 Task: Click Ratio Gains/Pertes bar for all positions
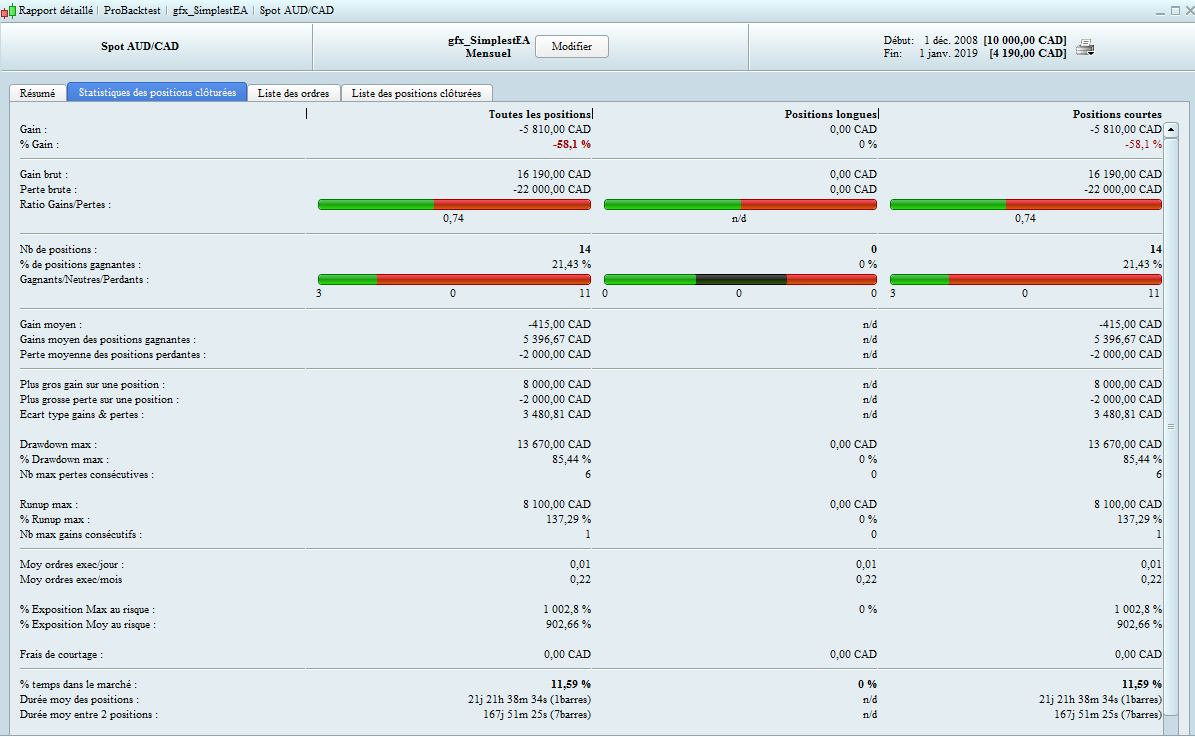(x=454, y=204)
